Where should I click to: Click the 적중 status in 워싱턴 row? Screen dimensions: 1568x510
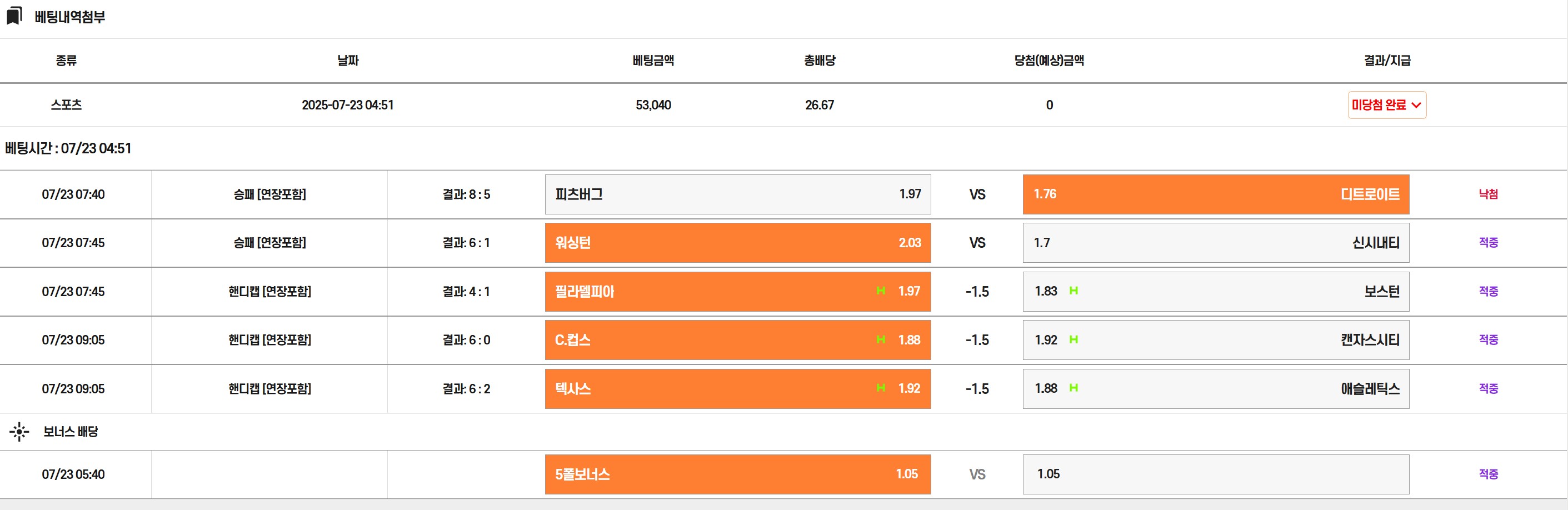(x=1487, y=243)
